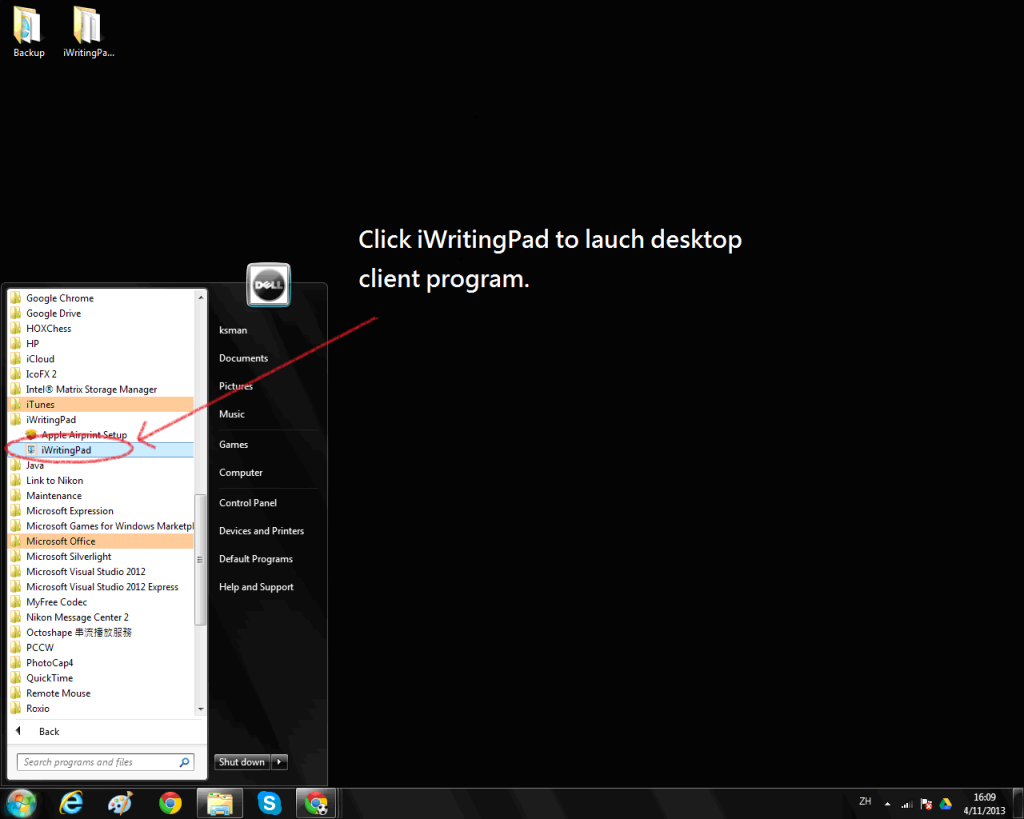Screen dimensions: 1024x819
Task: Click the network signal tray icon
Action: pyautogui.click(x=907, y=804)
